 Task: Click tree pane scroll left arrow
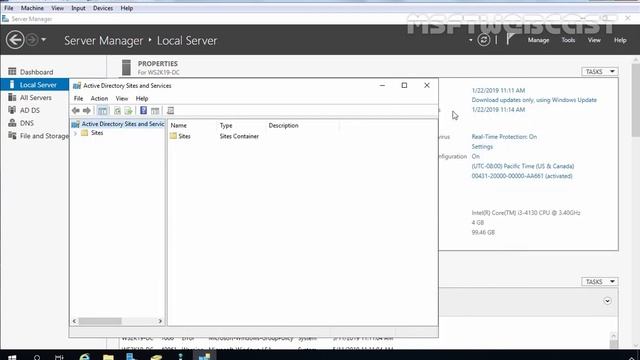tap(74, 321)
